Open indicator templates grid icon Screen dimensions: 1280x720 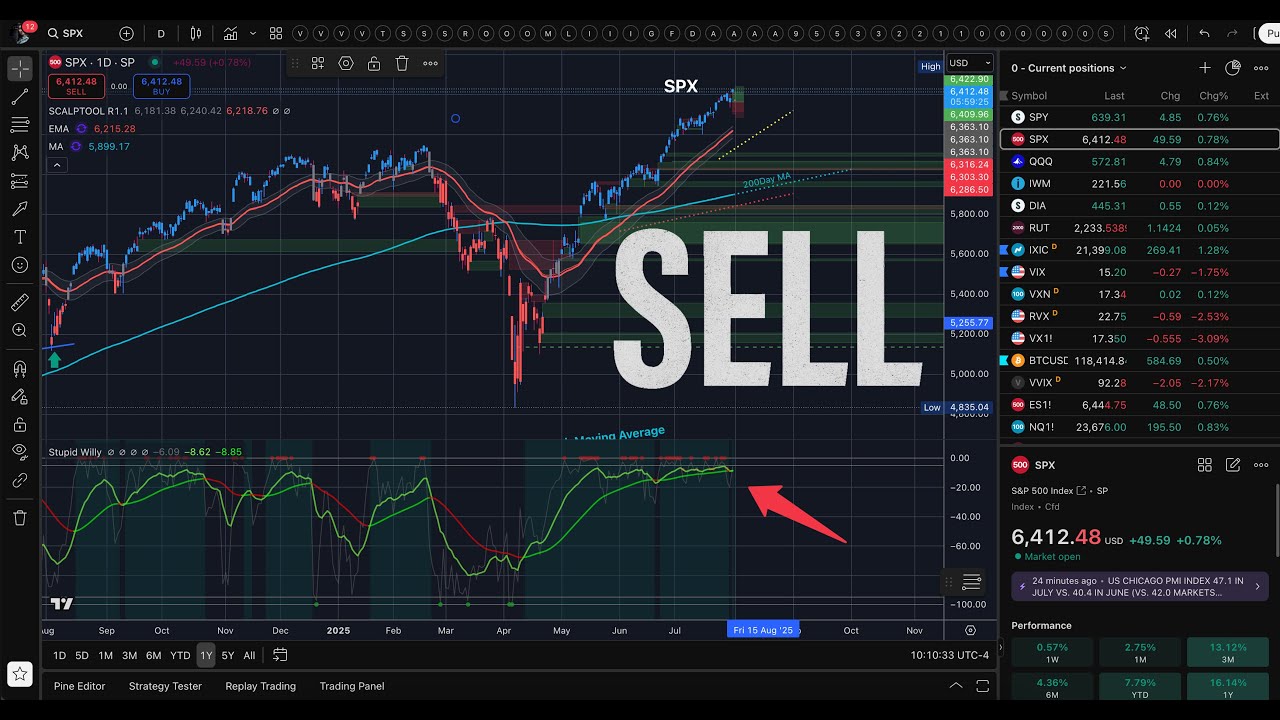276,33
